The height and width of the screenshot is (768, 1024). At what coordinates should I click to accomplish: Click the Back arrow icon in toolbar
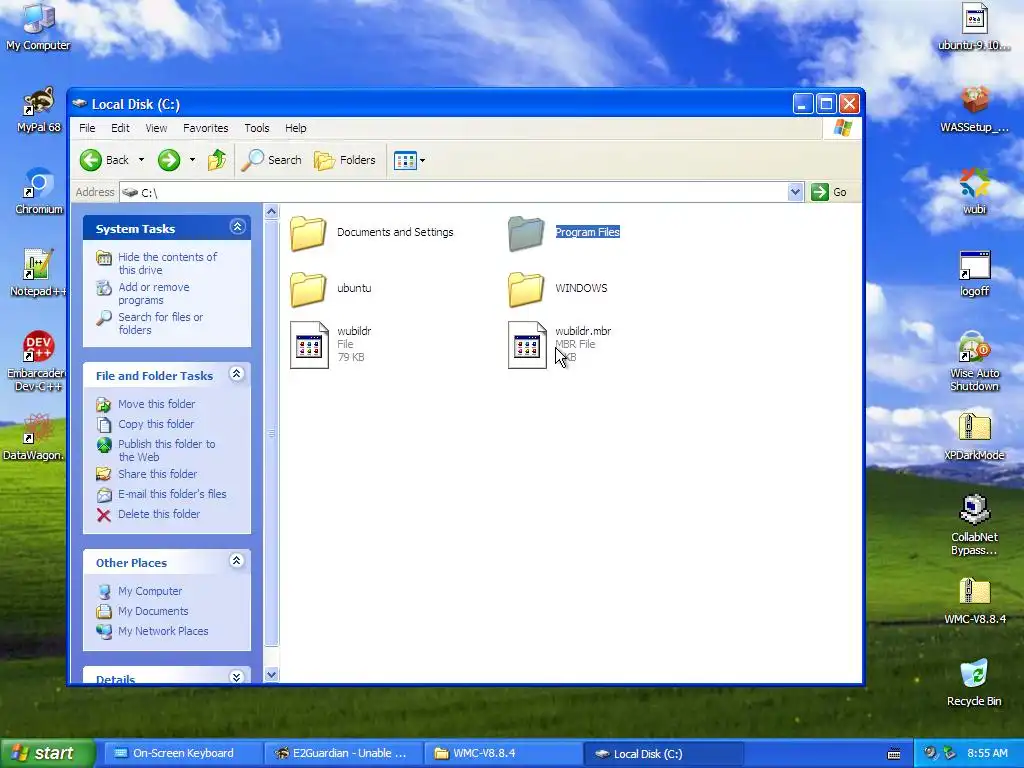click(91, 160)
